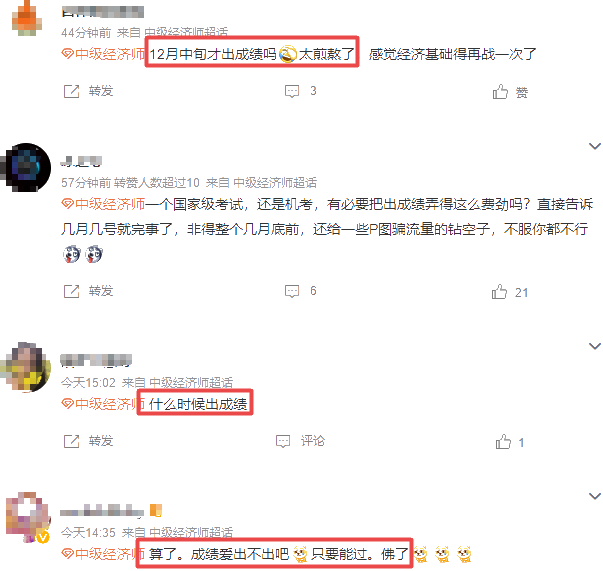
Task: Click 转发 text under the first post
Action: pyautogui.click(x=101, y=92)
